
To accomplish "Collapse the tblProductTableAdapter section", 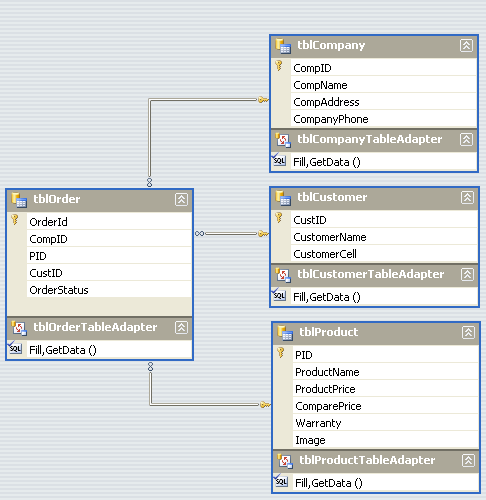I will click(x=468, y=461).
